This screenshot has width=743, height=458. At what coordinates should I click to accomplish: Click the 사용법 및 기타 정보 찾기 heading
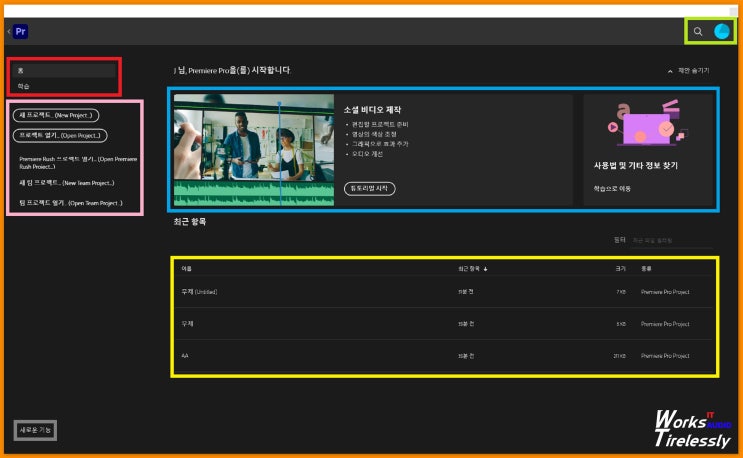click(636, 165)
